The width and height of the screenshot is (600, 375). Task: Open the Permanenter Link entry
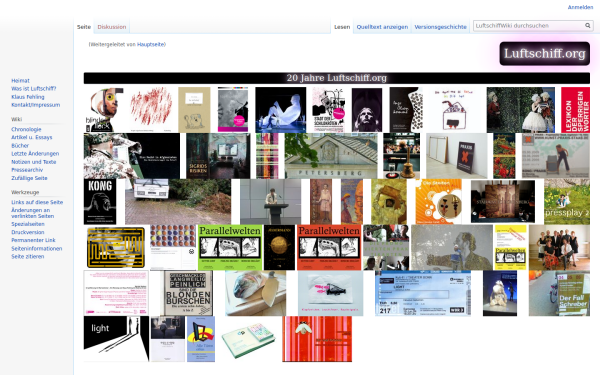tap(33, 240)
